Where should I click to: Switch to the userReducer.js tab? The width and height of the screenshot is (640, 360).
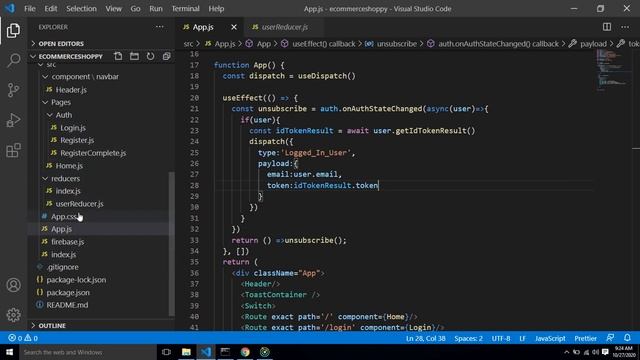point(284,27)
